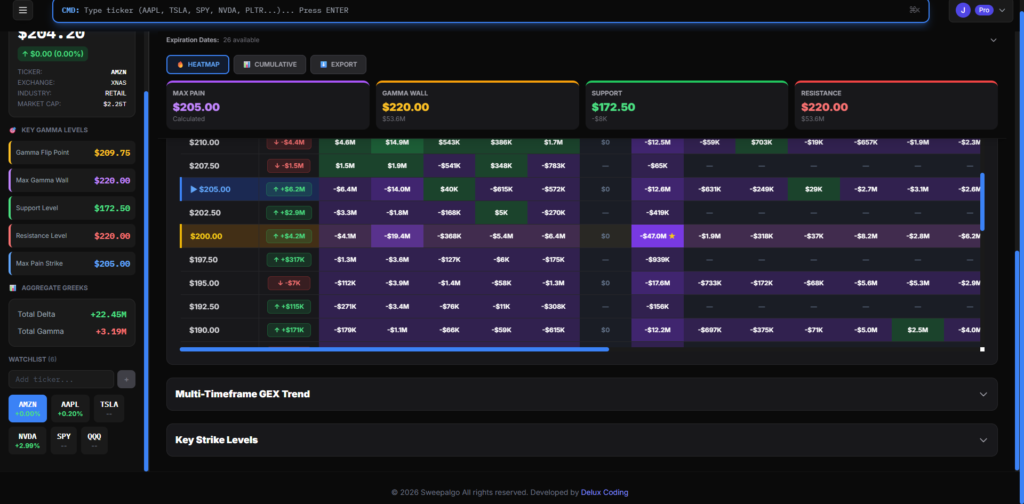Click the keyboard shortcut hint in command bar
Viewport: 1024px width, 504px height.
point(914,10)
